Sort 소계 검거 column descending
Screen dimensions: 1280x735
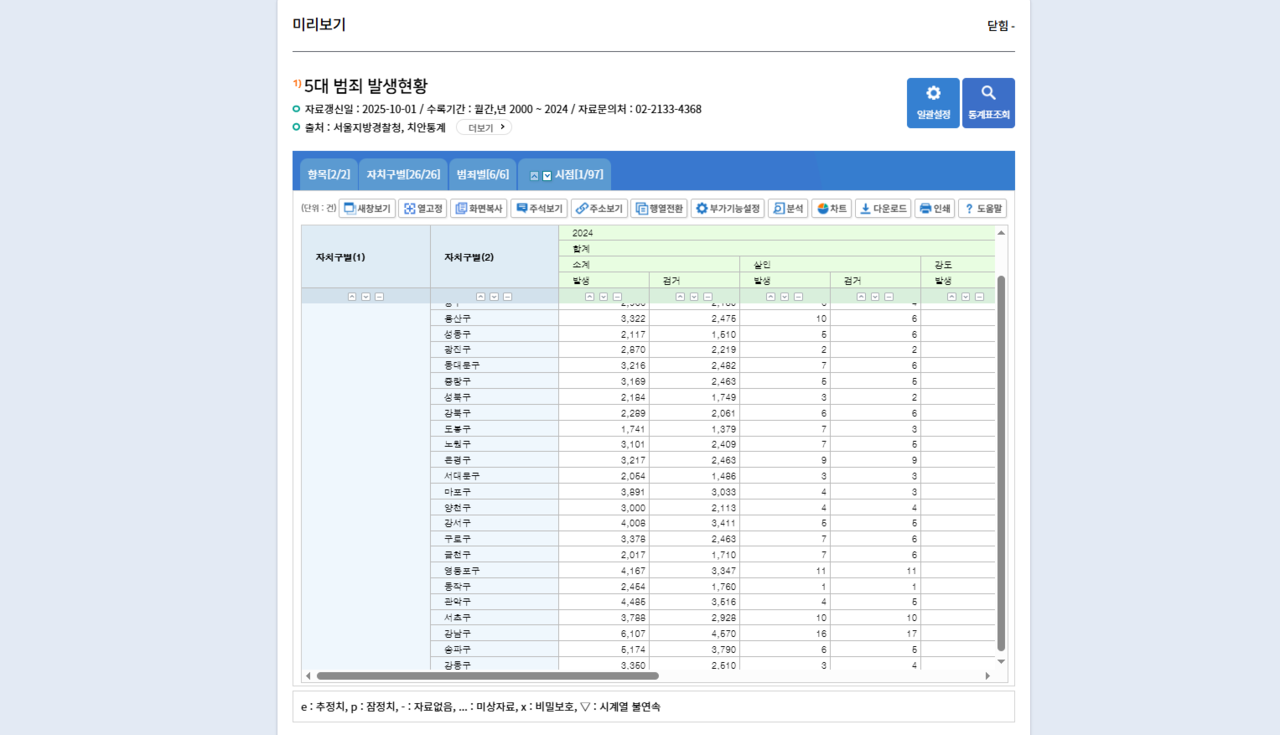point(694,296)
